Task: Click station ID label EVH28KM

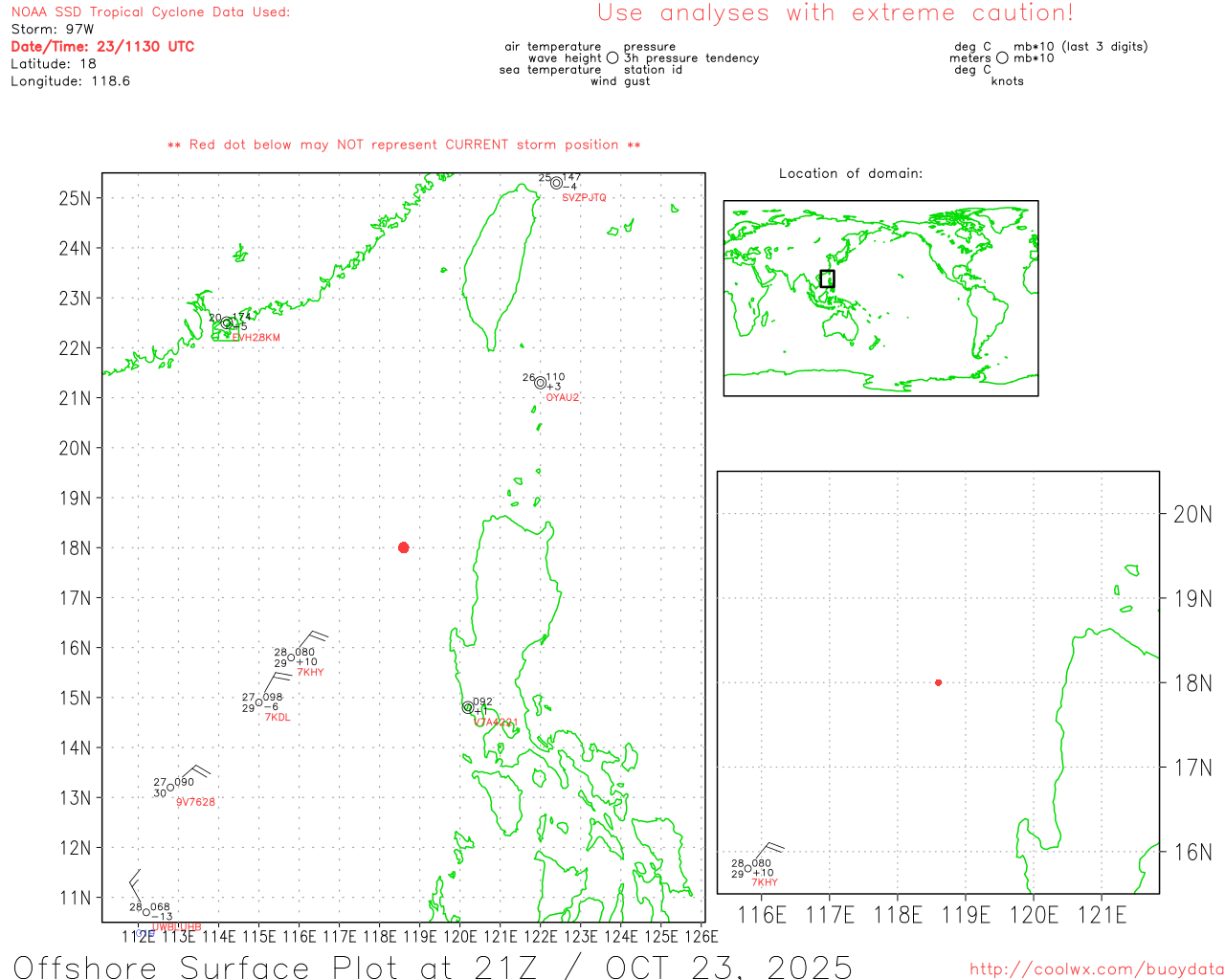Action: (x=256, y=338)
